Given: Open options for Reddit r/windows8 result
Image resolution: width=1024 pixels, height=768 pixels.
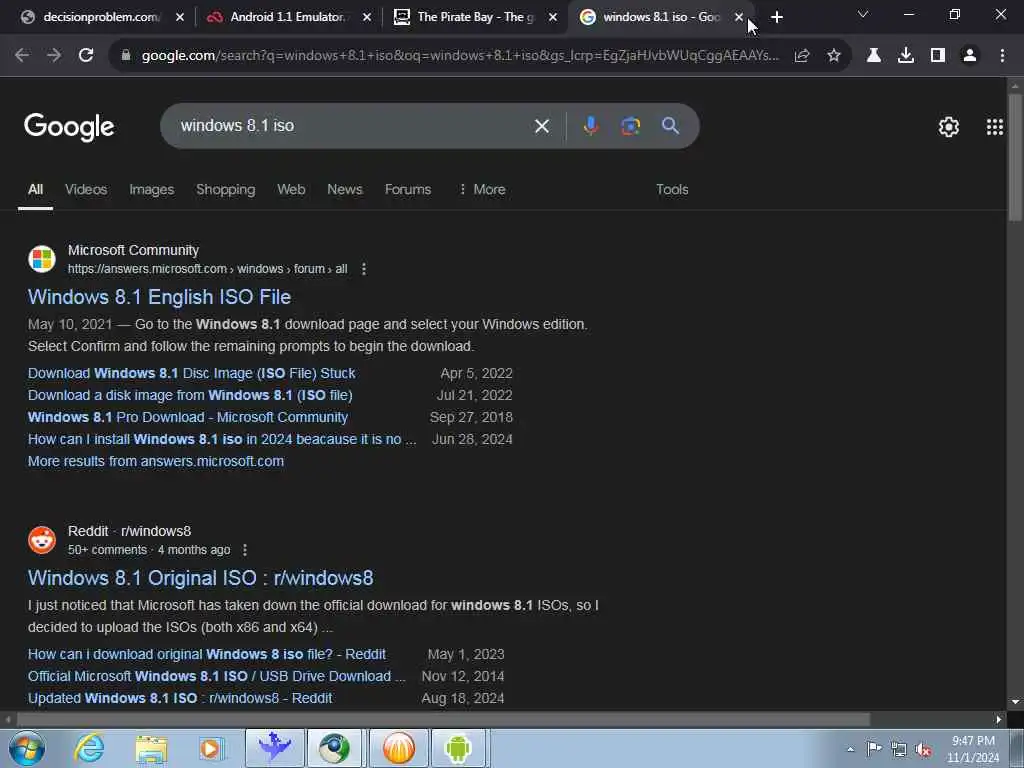Looking at the screenshot, I should pos(245,550).
